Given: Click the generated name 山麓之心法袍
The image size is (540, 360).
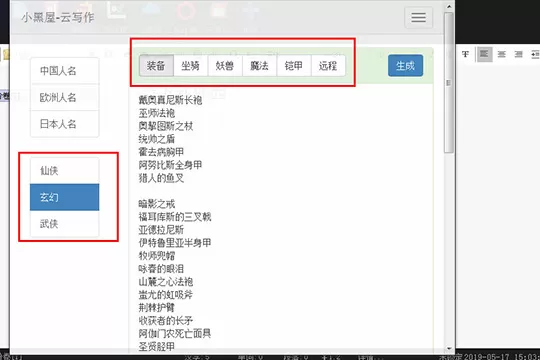Looking at the screenshot, I should coord(166,281).
